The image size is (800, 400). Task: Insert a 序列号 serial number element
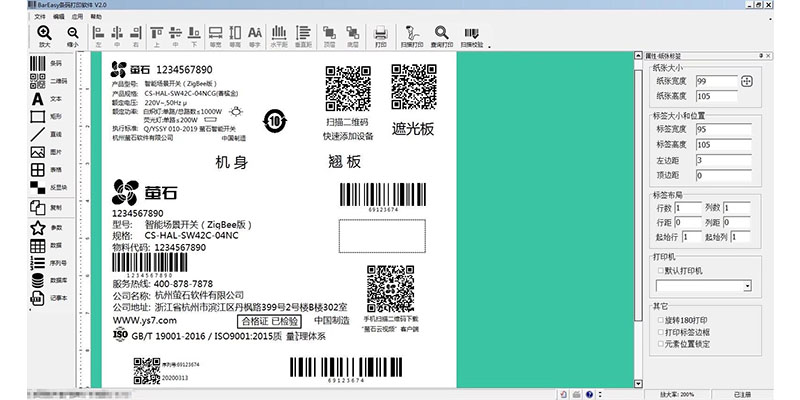pyautogui.click(x=48, y=263)
